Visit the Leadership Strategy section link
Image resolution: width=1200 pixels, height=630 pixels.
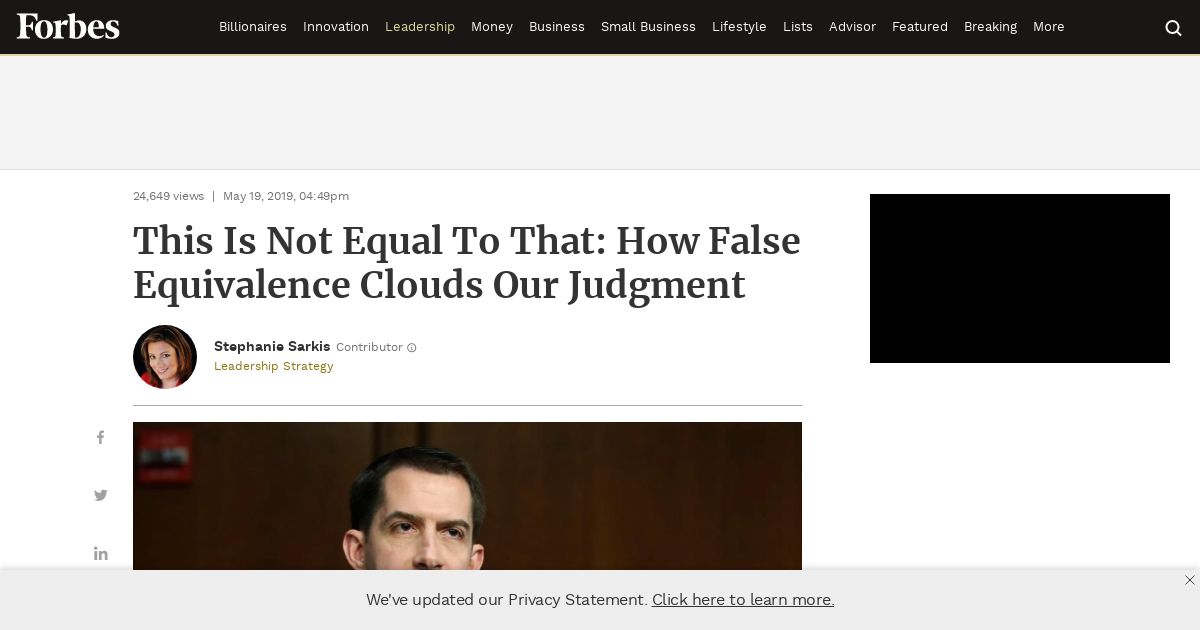(x=274, y=366)
